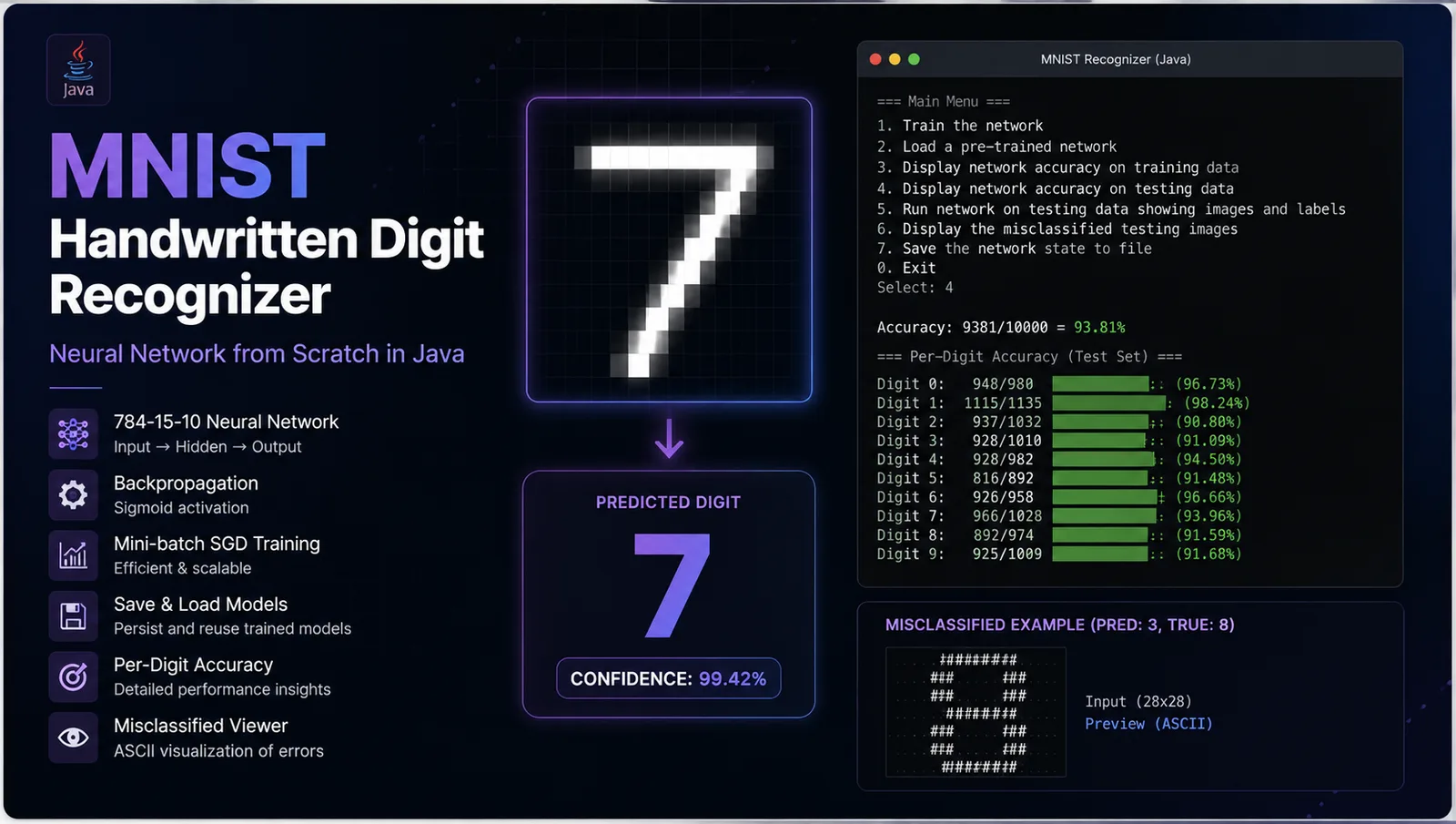Image resolution: width=1456 pixels, height=824 pixels.
Task: Click the '816/892' count for Digit 5
Action: pyautogui.click(x=1003, y=478)
